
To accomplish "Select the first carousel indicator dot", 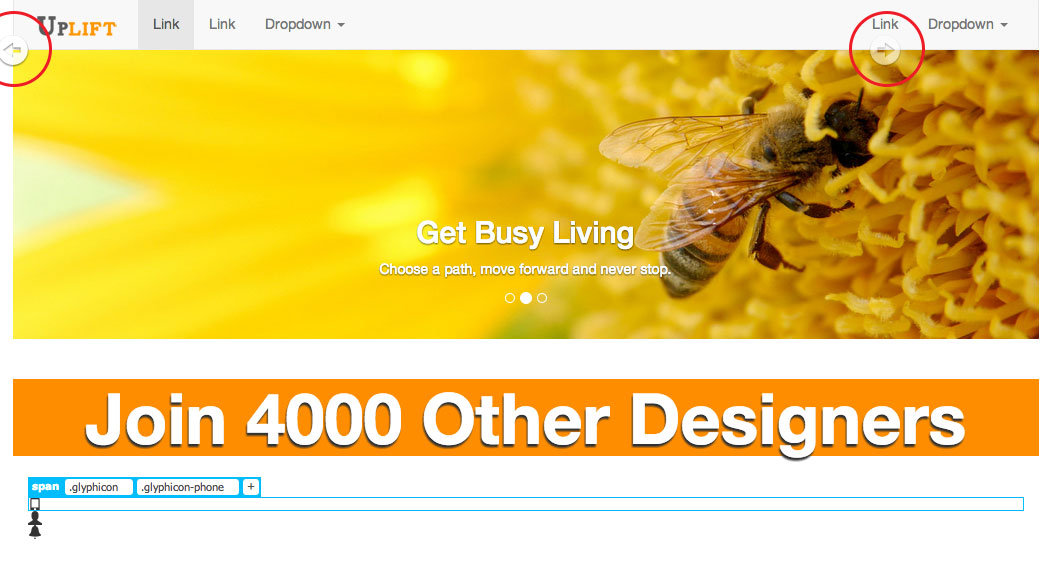I will 510,298.
